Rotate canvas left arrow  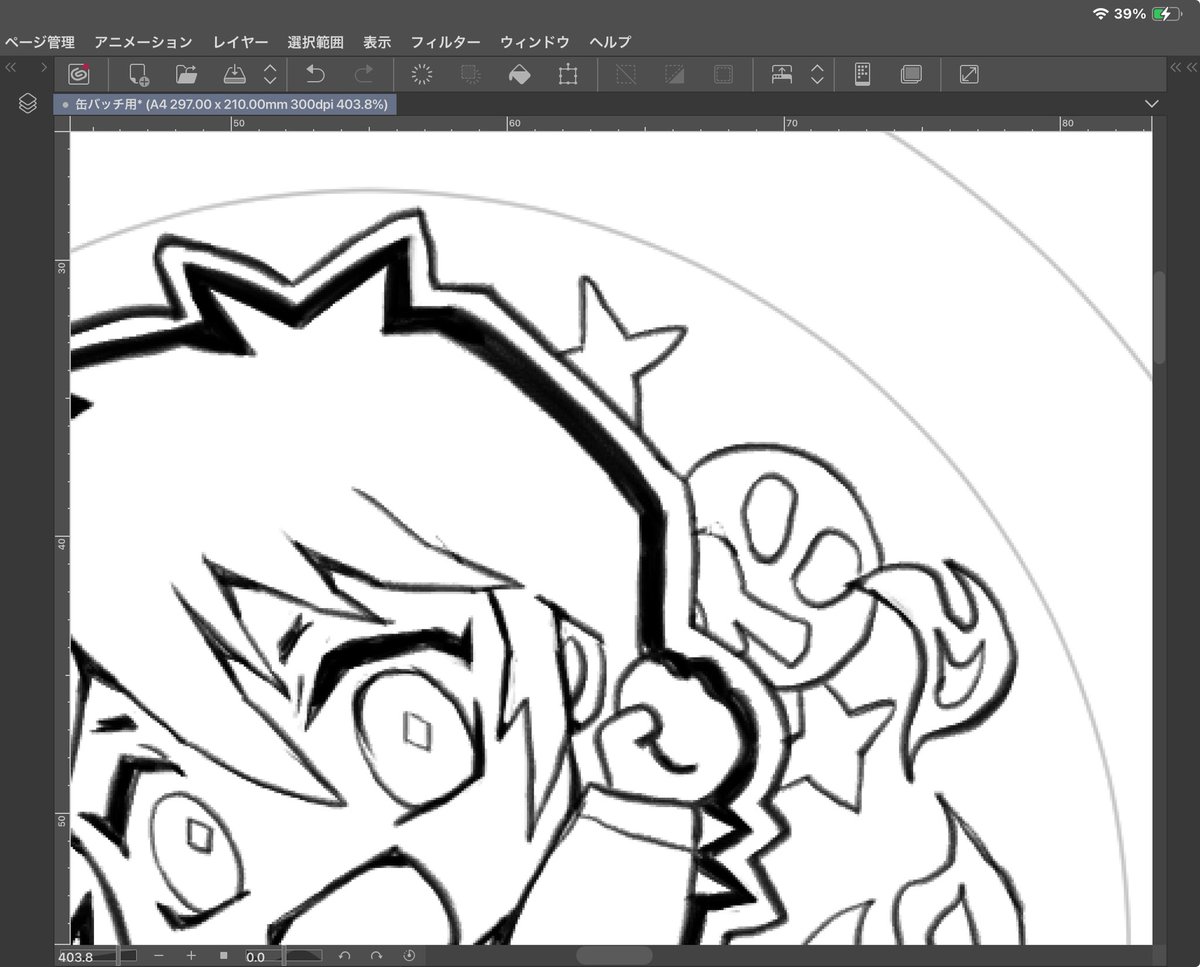(344, 956)
